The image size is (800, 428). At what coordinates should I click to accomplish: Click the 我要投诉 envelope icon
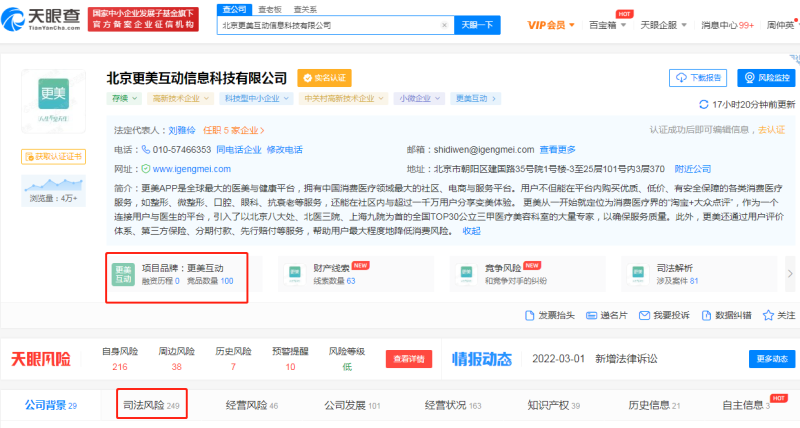tap(644, 316)
